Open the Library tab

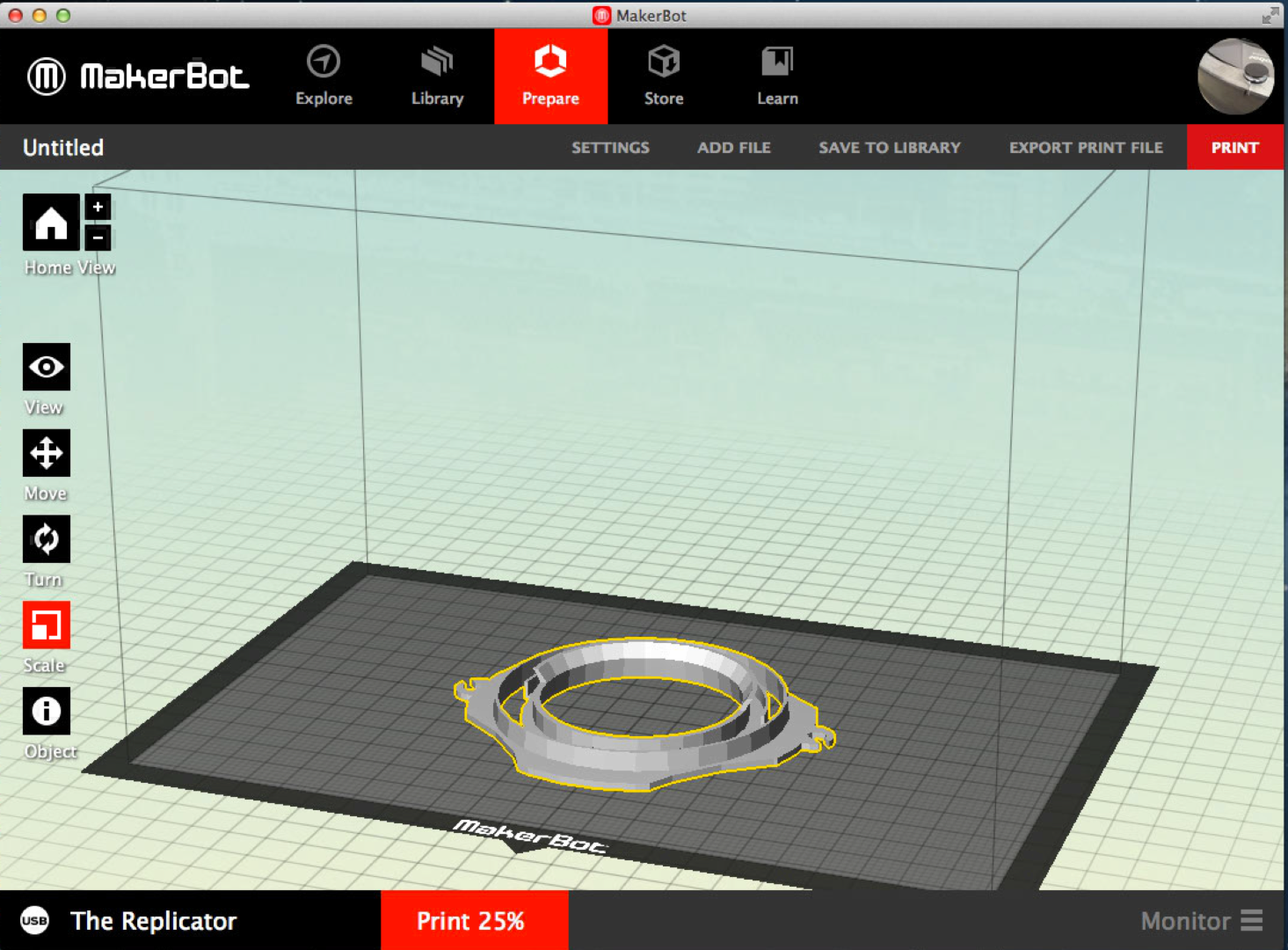tap(437, 77)
